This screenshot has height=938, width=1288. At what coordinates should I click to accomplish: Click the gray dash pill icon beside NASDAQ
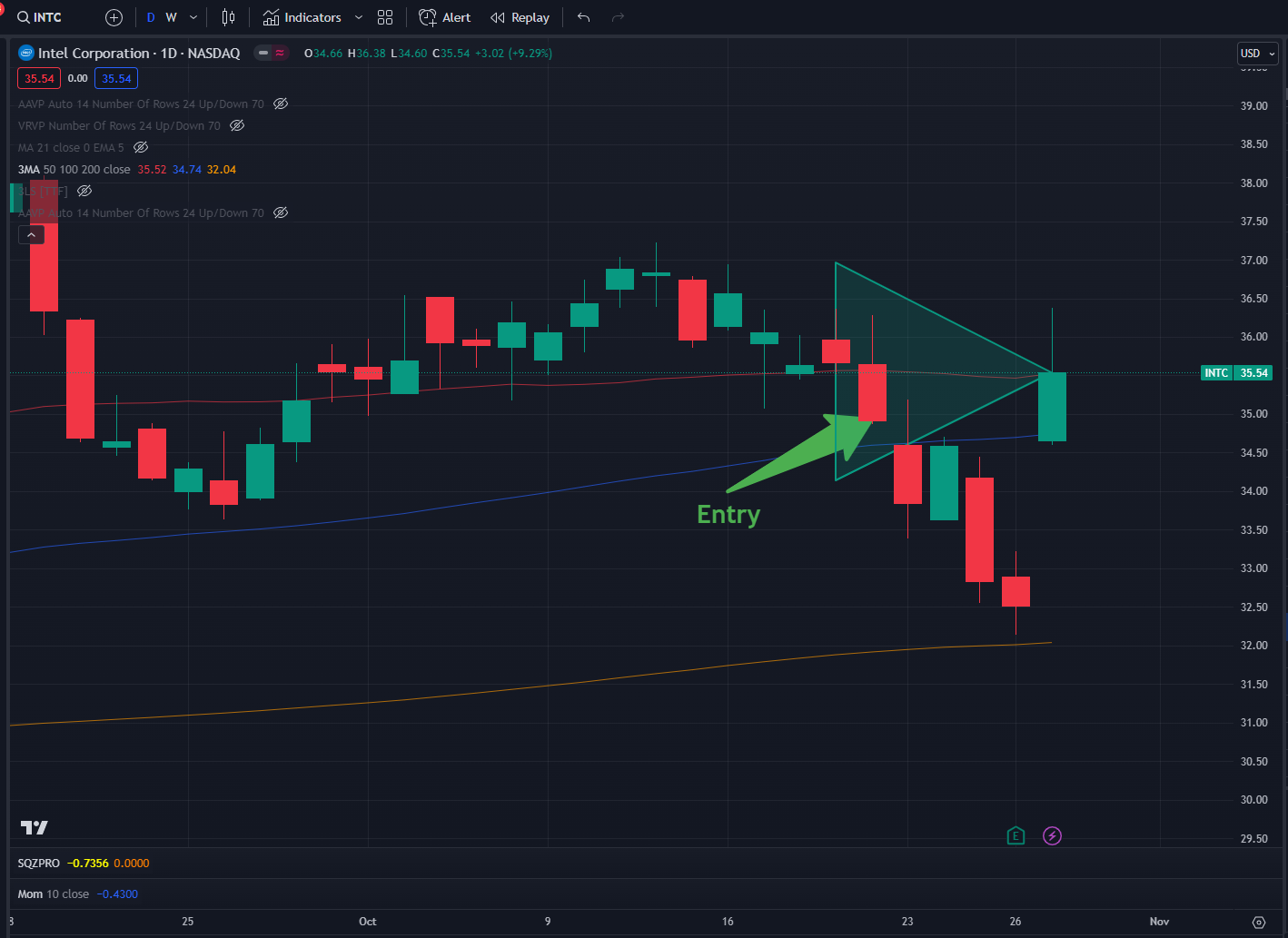(263, 54)
